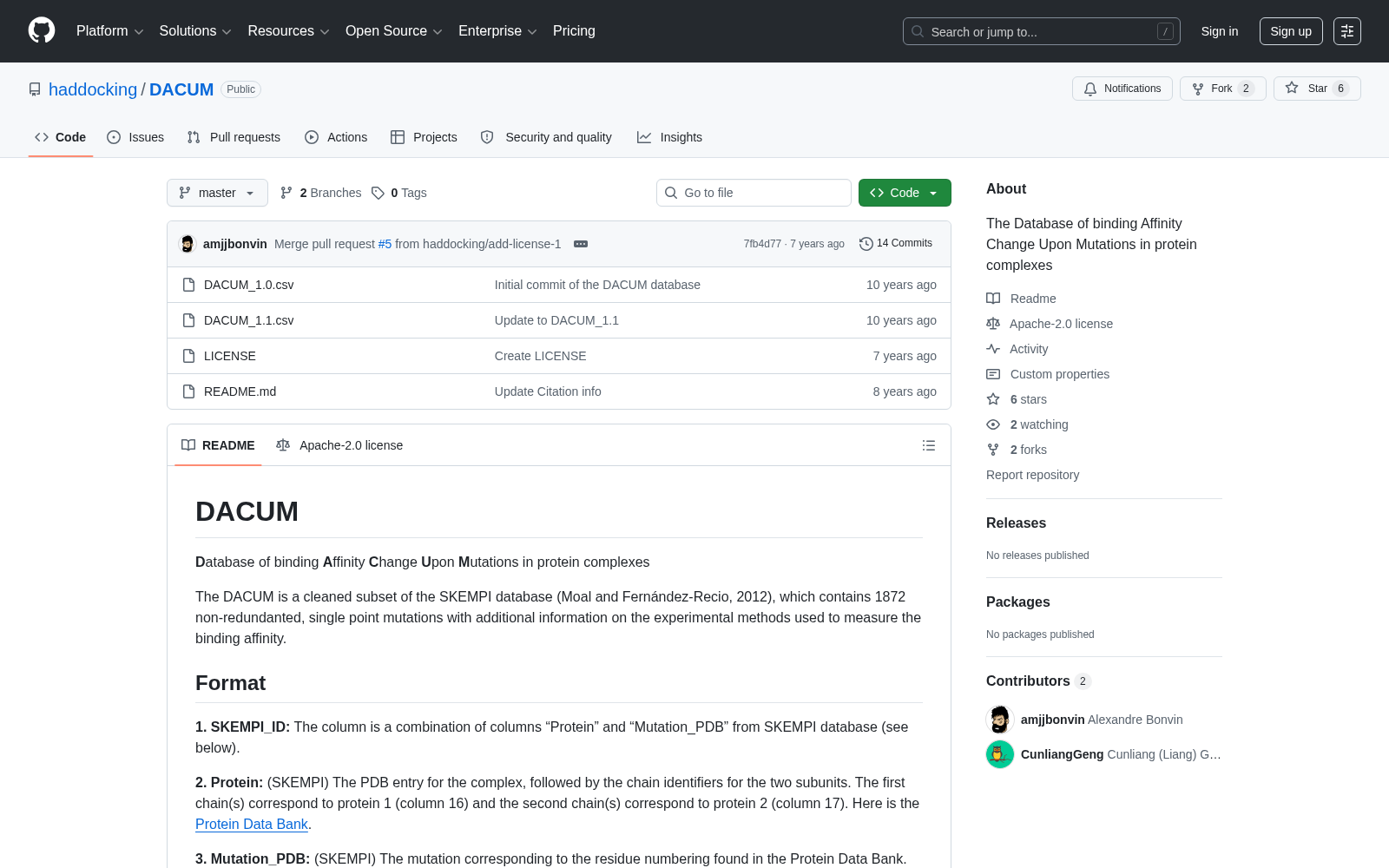Open the Readme link in About

point(1021,299)
